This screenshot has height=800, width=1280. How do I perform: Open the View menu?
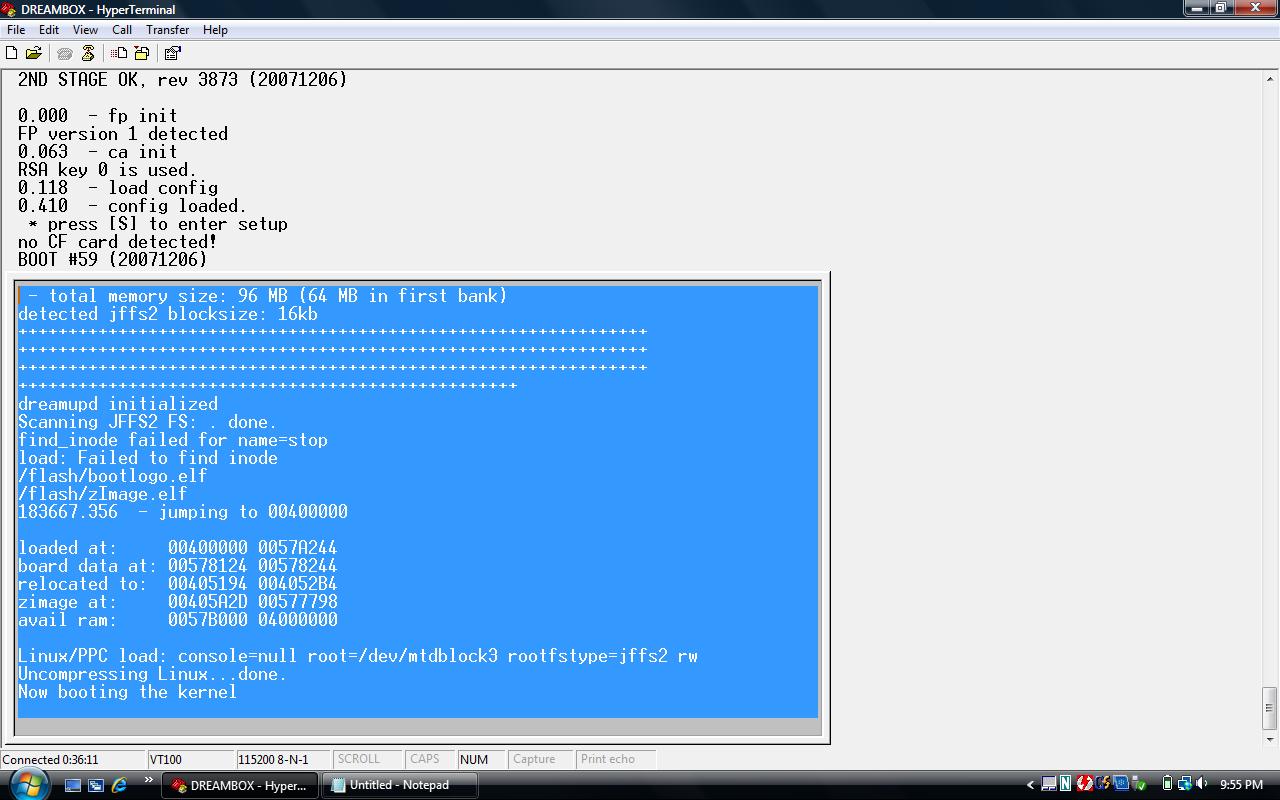(85, 30)
